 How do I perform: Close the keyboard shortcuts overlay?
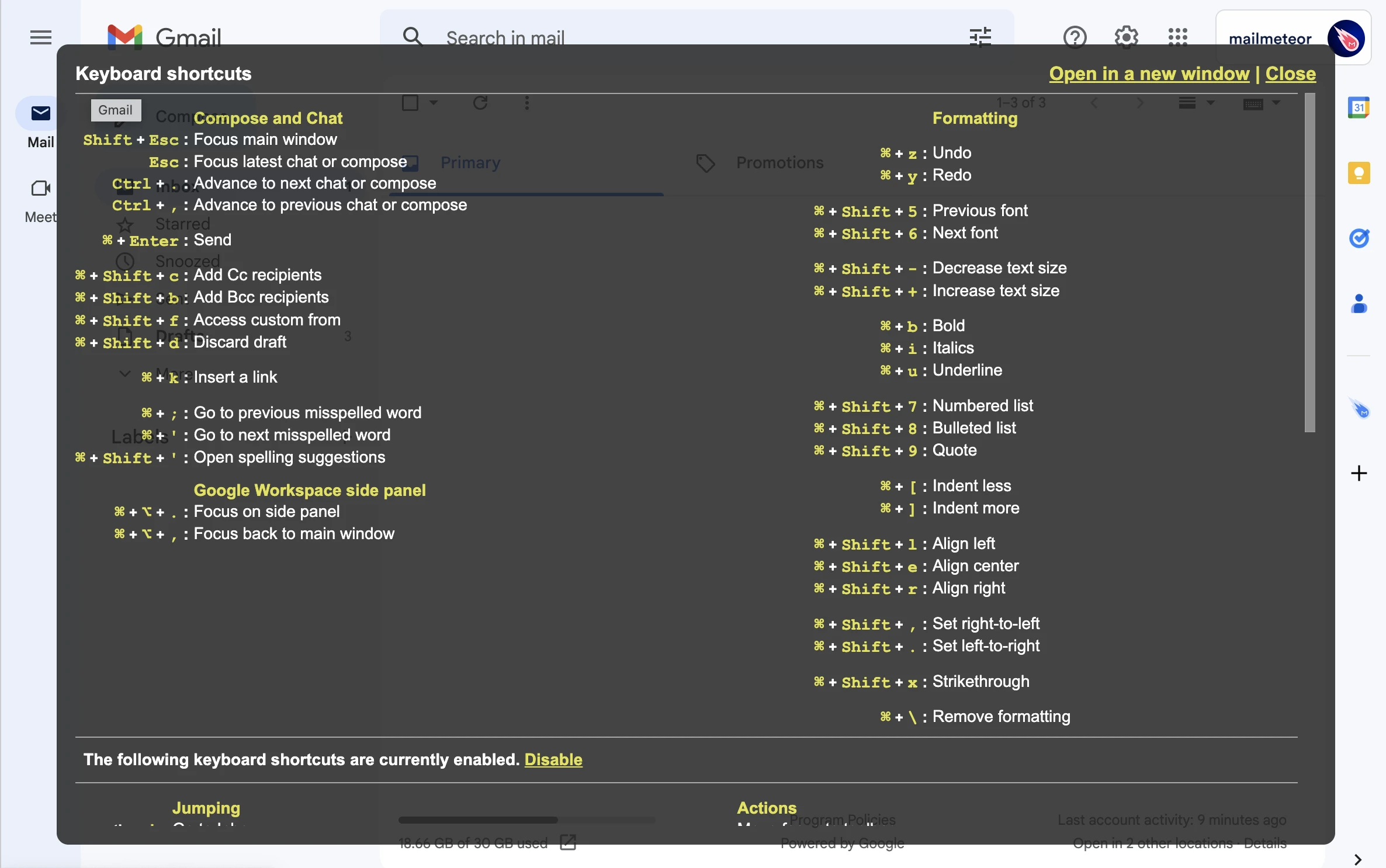pos(1290,74)
